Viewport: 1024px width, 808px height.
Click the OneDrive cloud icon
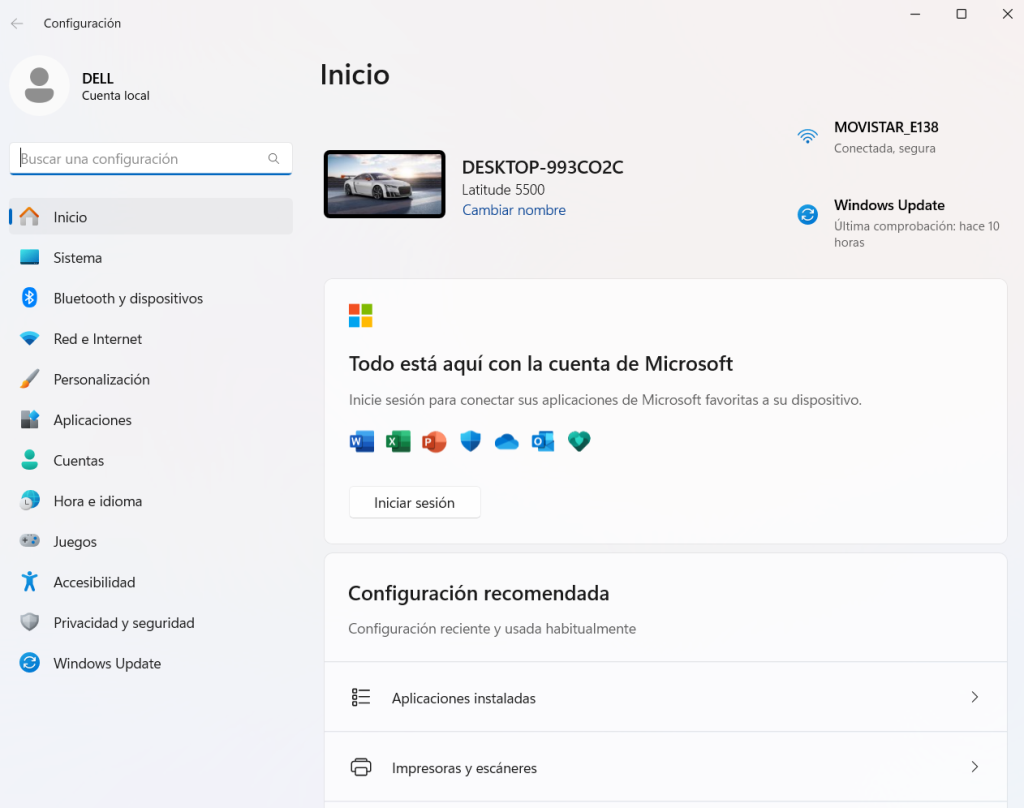click(x=507, y=442)
